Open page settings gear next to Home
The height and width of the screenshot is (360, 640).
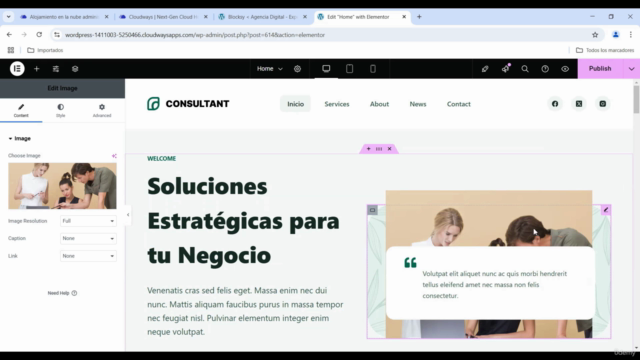pos(298,69)
